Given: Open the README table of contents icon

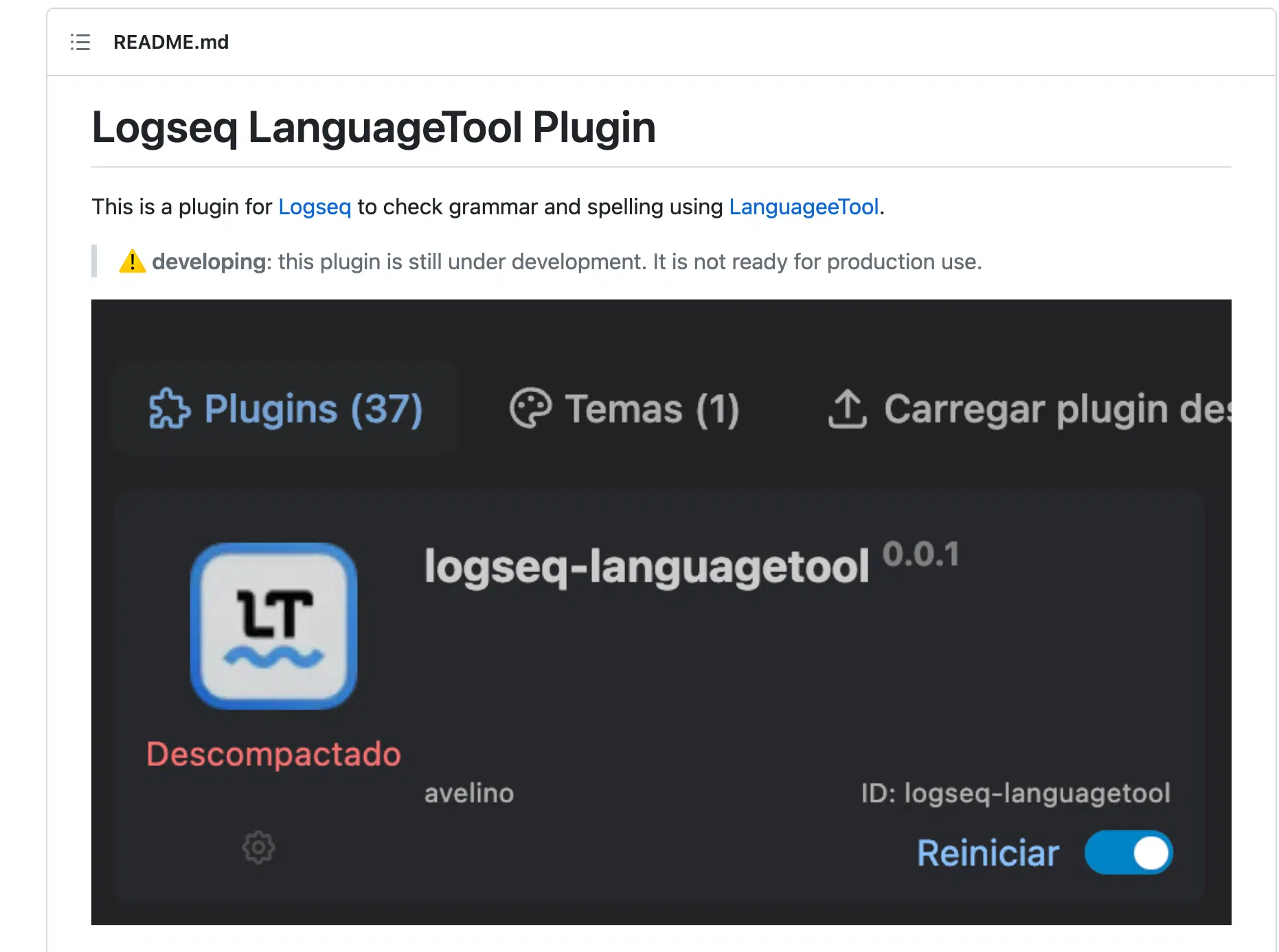Looking at the screenshot, I should pyautogui.click(x=80, y=42).
